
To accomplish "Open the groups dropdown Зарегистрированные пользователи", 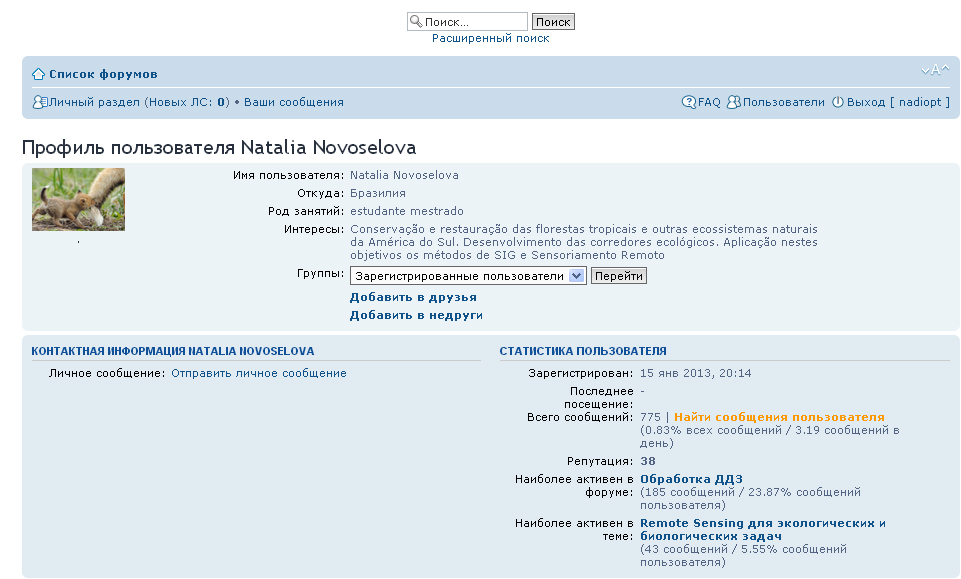I will pyautogui.click(x=468, y=276).
